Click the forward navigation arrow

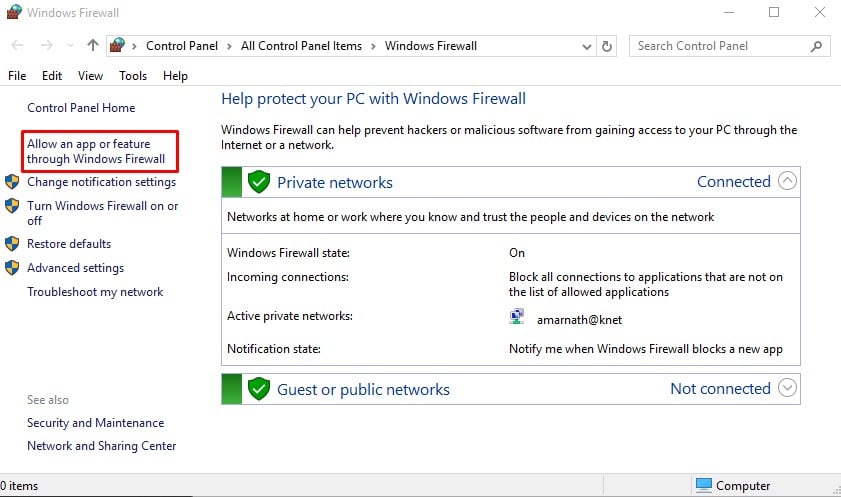coord(47,46)
